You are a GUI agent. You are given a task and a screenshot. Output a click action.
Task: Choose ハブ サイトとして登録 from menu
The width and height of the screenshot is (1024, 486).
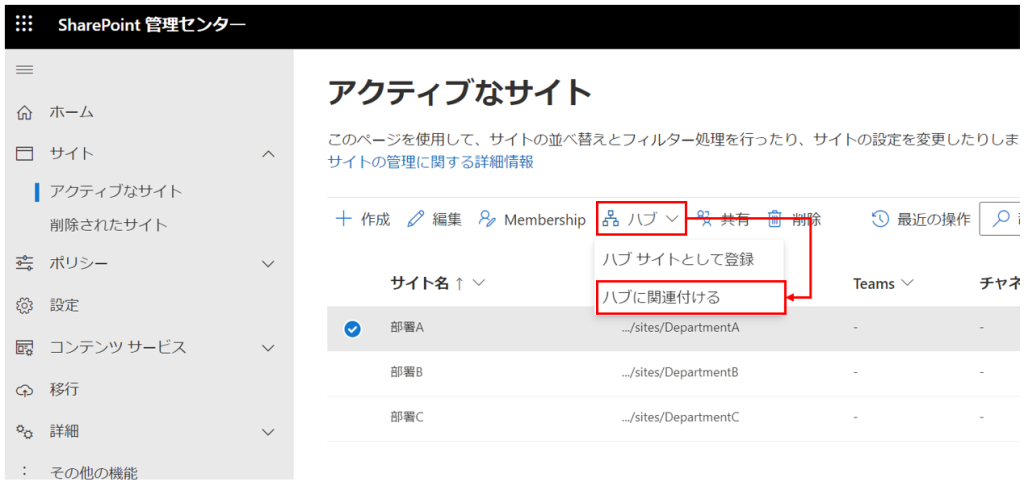click(x=677, y=258)
